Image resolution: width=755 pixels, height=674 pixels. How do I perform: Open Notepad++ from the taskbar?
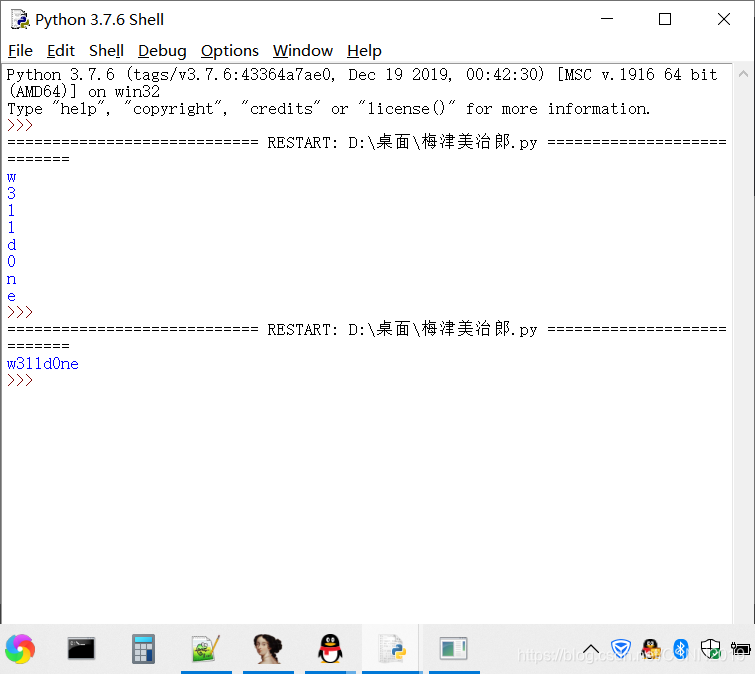tap(206, 648)
